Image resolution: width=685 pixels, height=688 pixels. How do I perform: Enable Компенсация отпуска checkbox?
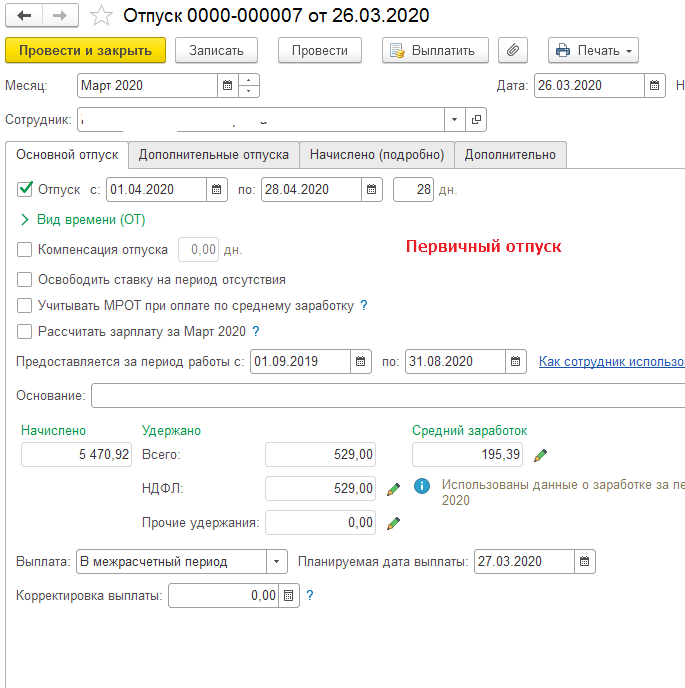pos(26,249)
